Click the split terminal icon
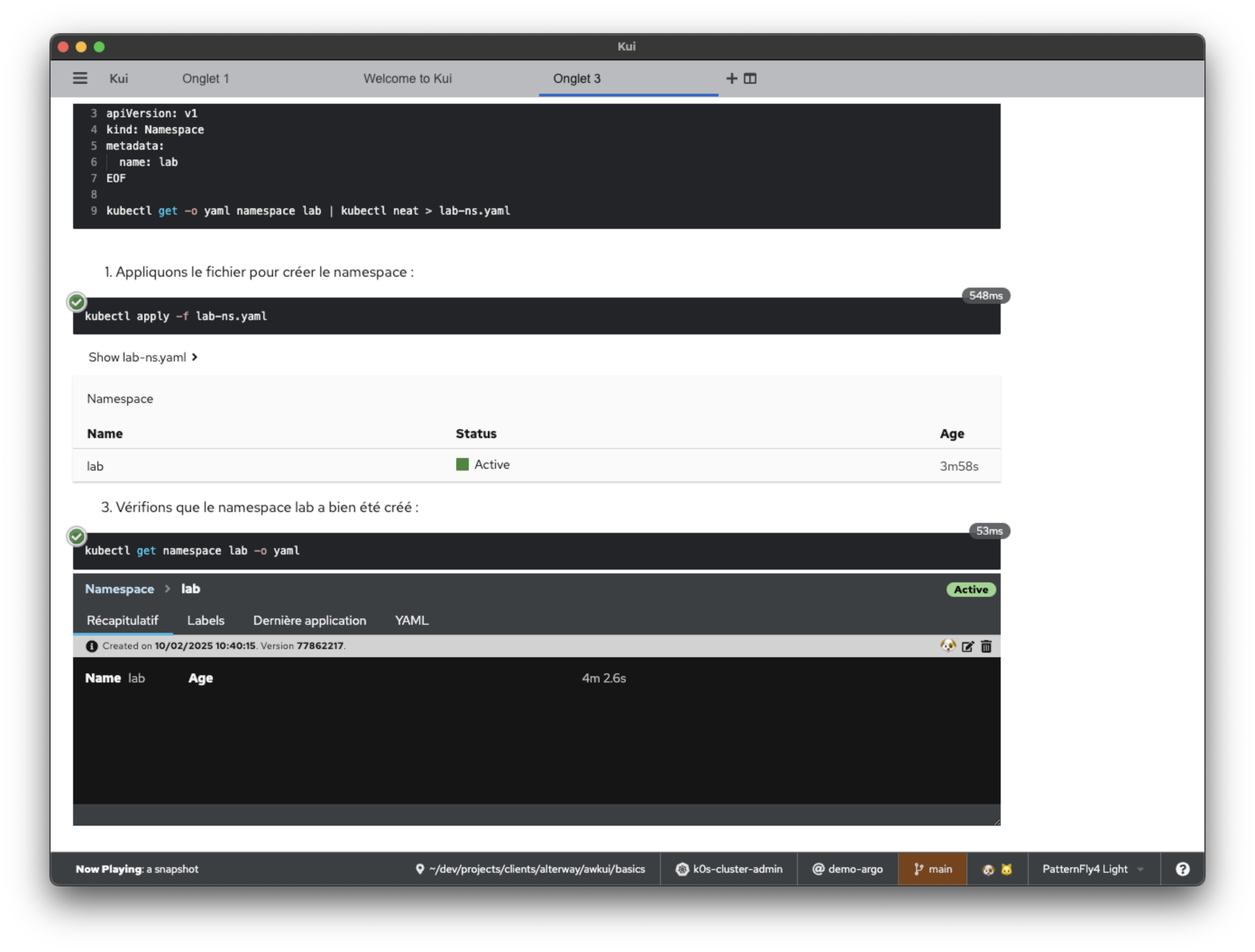 (x=750, y=78)
